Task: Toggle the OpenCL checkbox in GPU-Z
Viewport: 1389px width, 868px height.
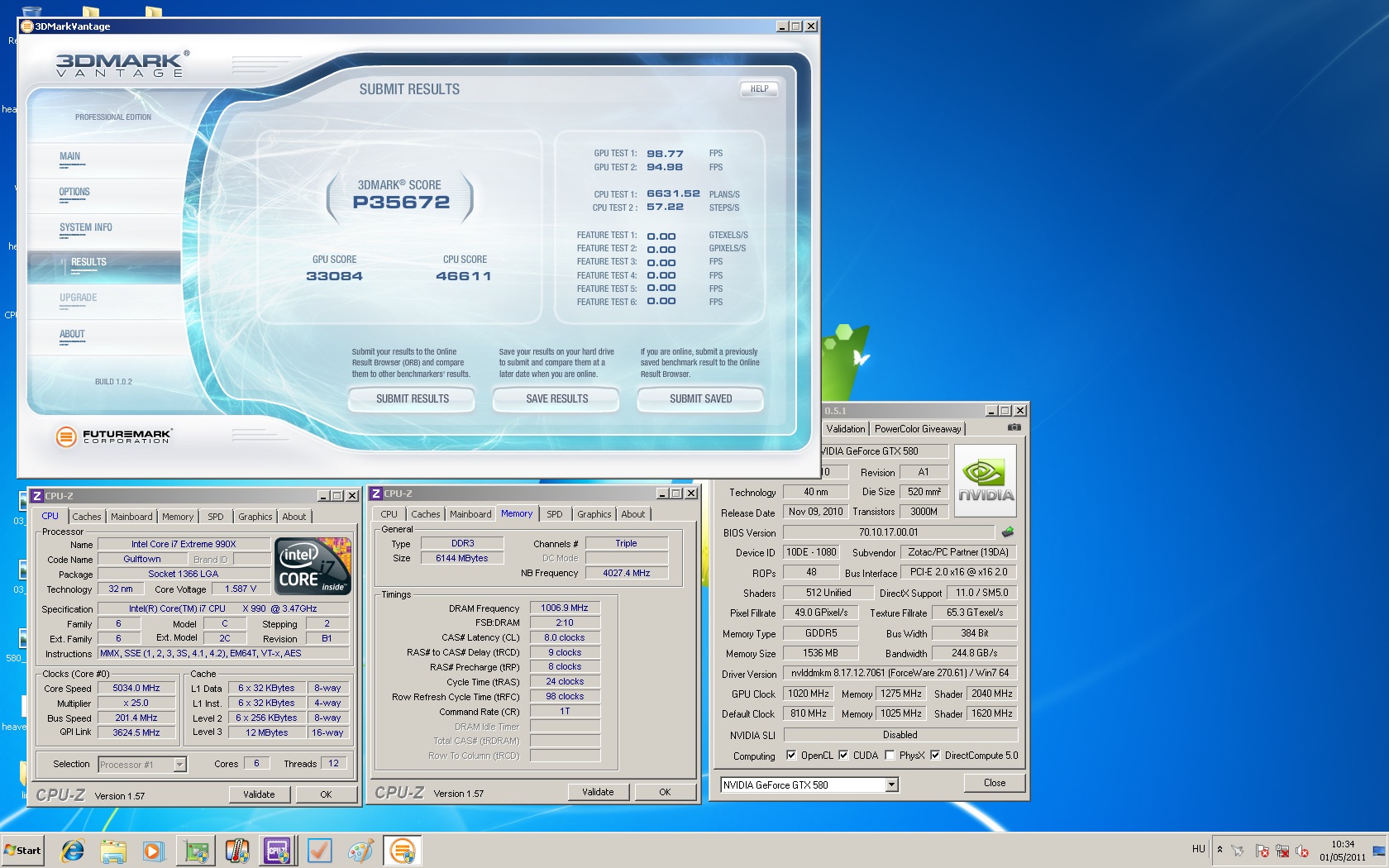Action: point(791,755)
